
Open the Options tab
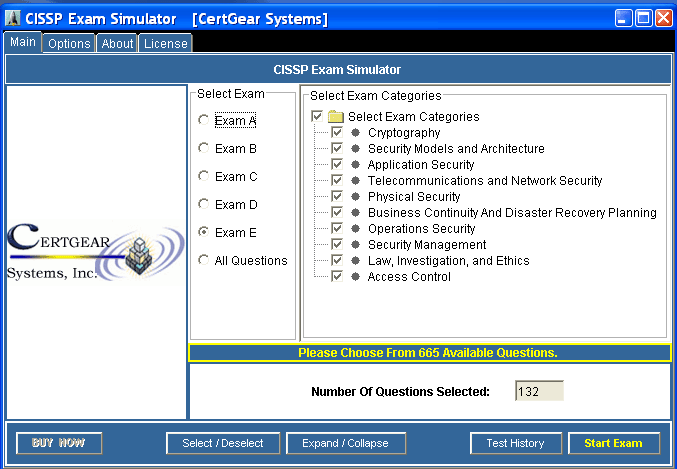(69, 44)
